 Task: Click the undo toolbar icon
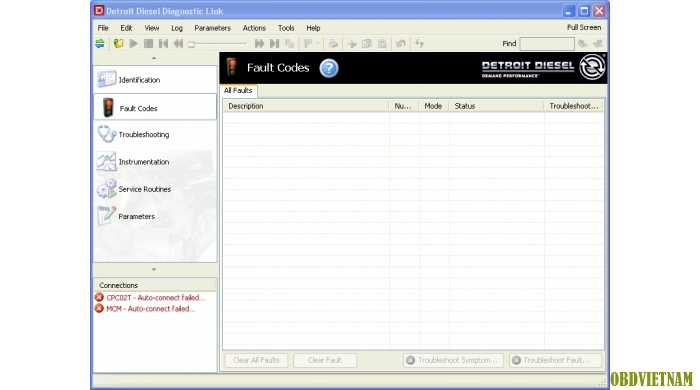click(x=401, y=44)
